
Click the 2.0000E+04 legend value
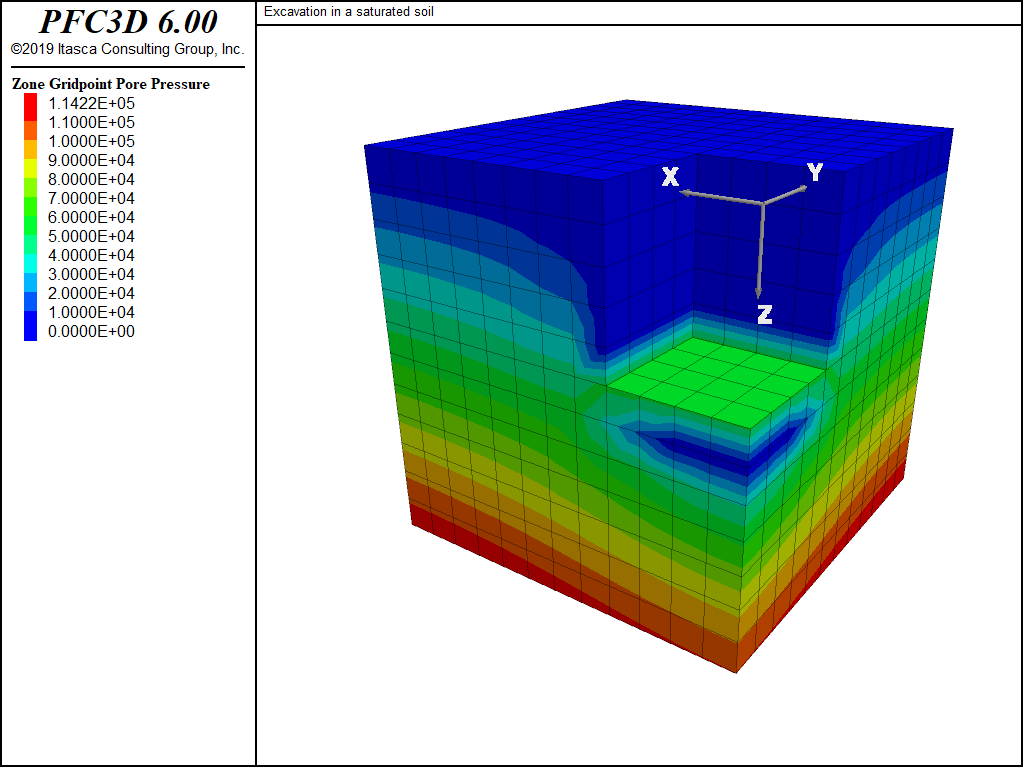[x=91, y=293]
